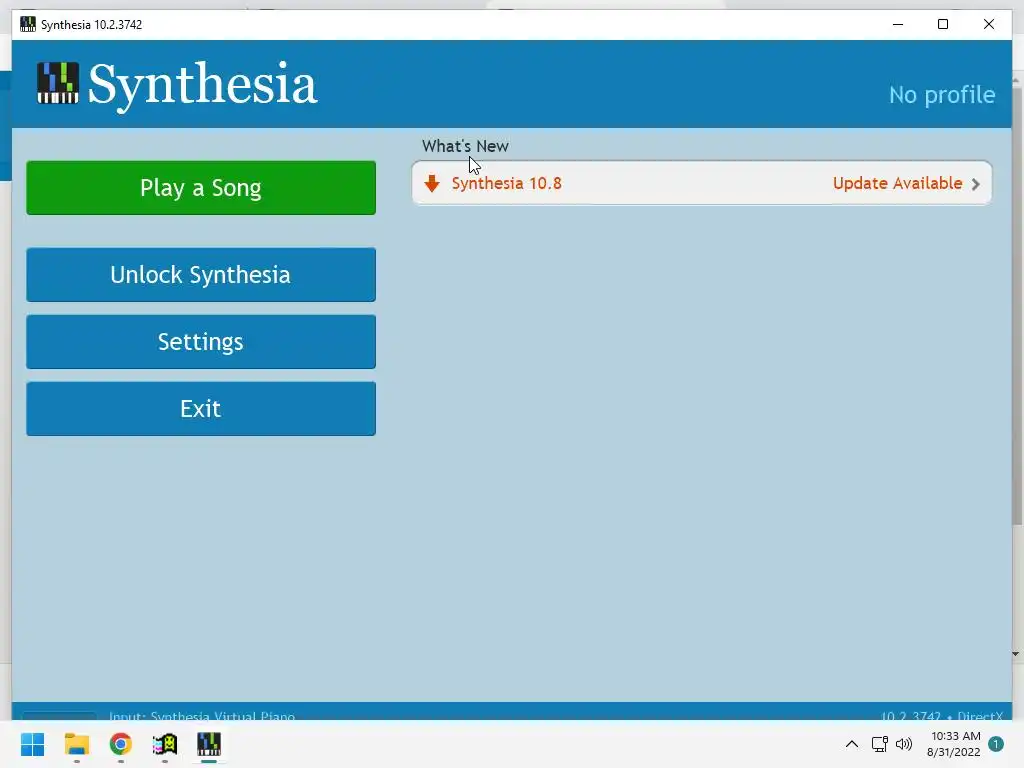Open the clock showing 10:33 AM
The height and width of the screenshot is (768, 1024).
954,744
